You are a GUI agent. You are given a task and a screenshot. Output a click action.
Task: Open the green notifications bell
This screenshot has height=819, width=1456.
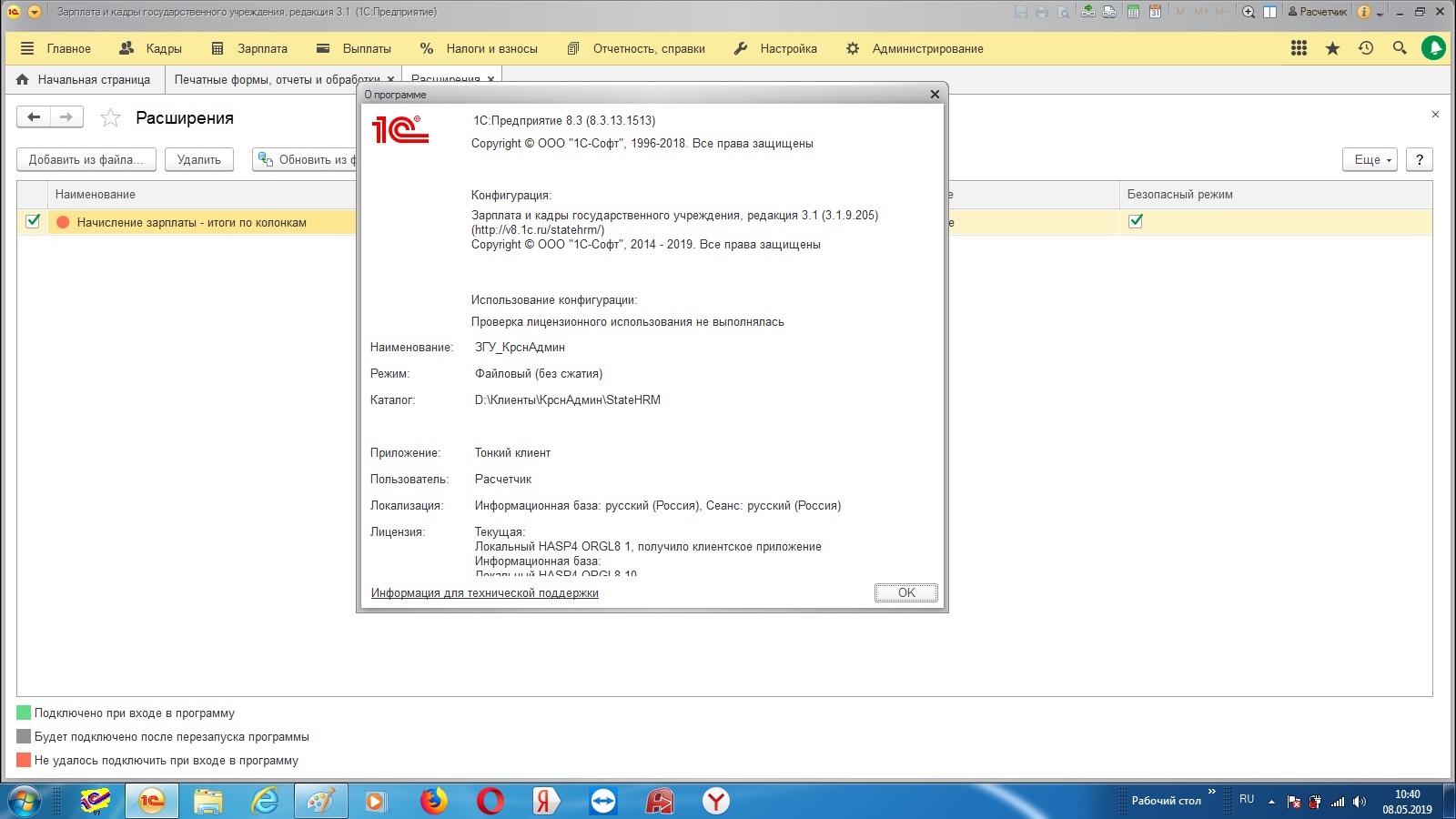(1433, 48)
